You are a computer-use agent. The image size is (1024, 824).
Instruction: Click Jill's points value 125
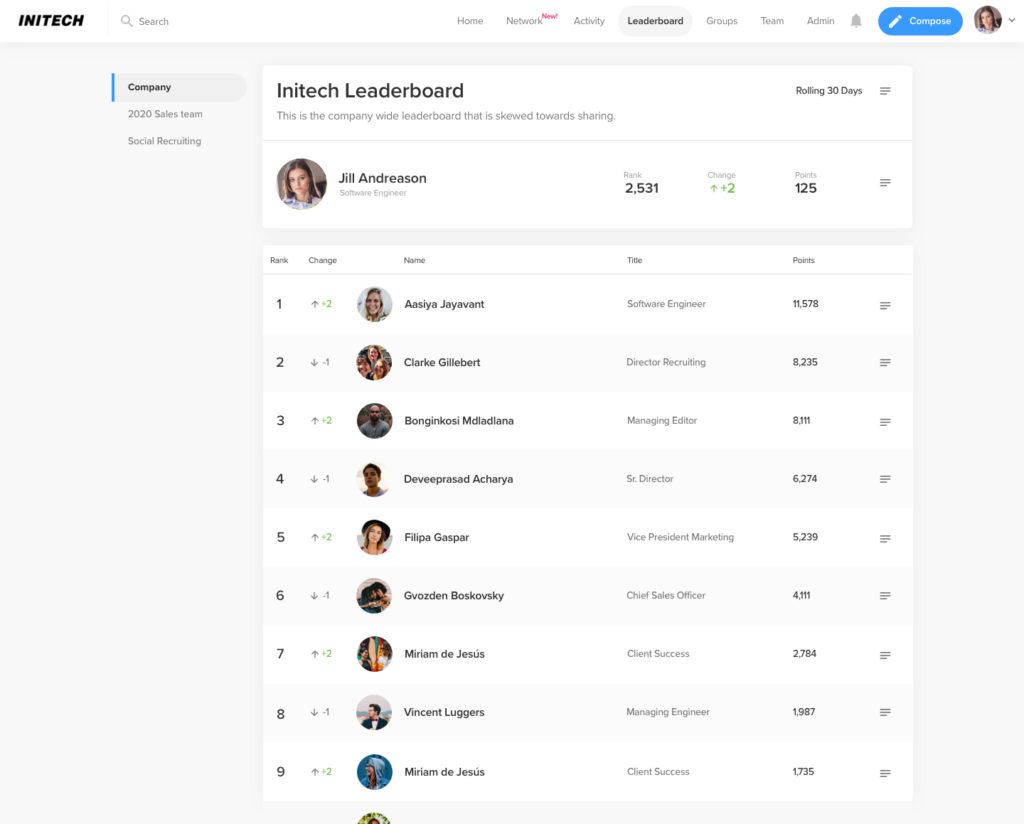805,188
